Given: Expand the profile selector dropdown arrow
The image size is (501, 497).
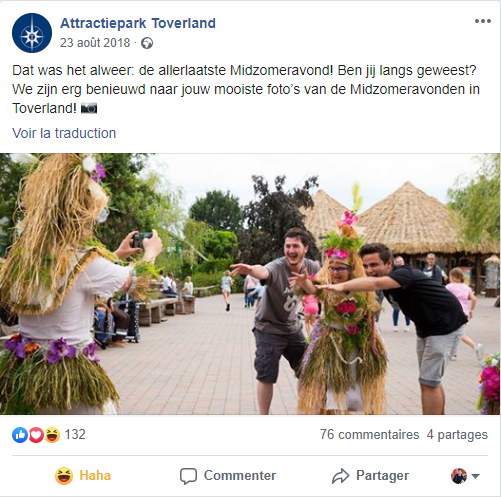Looking at the screenshot, I should 476,476.
